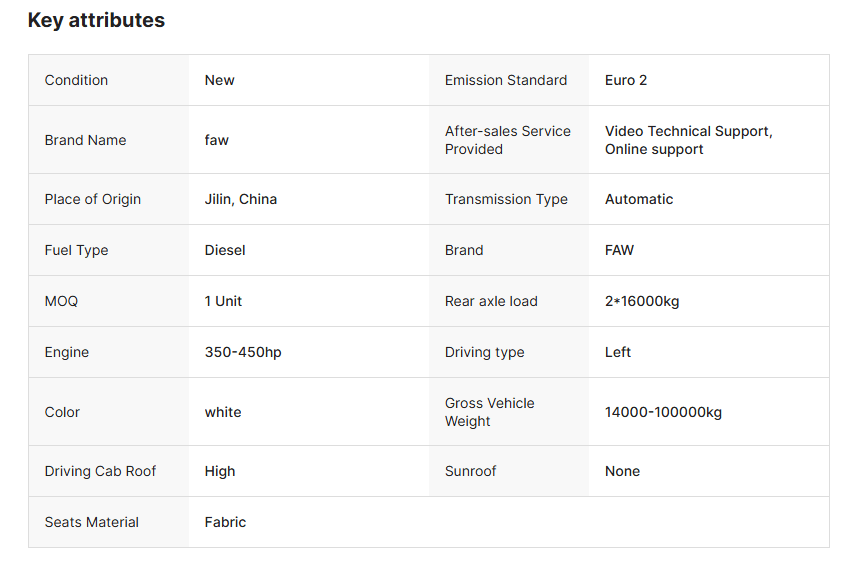Click the Driving type label
The width and height of the screenshot is (852, 567).
484,352
